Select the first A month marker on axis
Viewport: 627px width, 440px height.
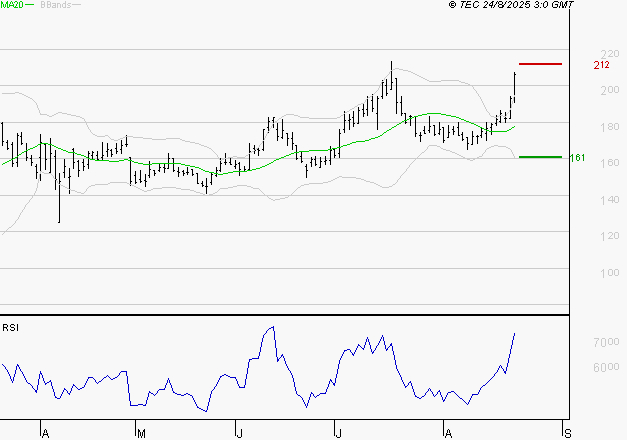pos(45,433)
